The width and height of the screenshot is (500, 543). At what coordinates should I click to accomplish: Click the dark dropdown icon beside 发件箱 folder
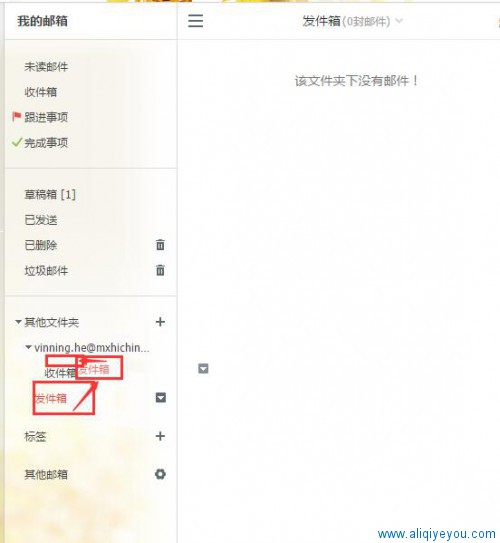tap(161, 398)
